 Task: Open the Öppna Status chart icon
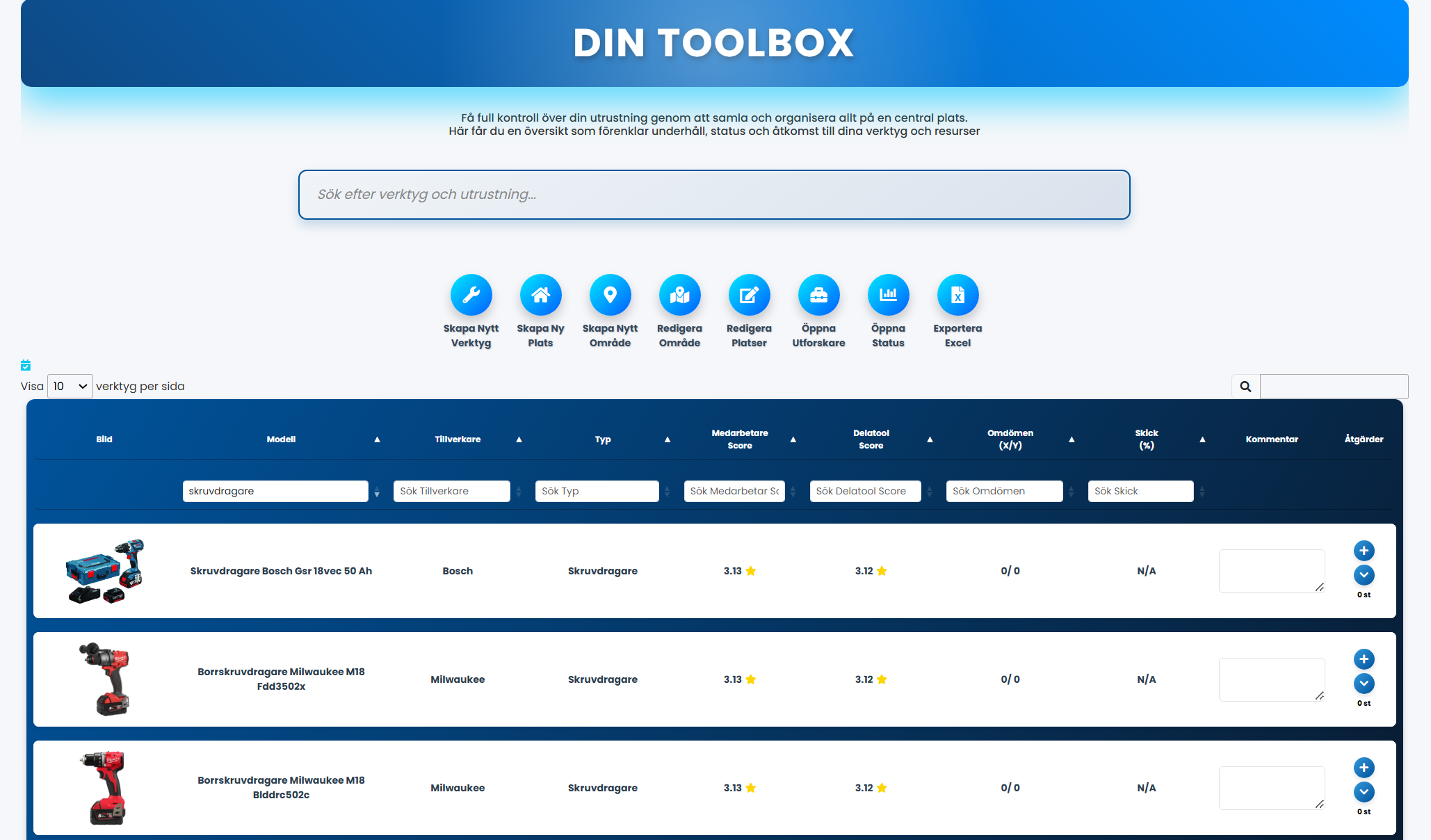coord(888,295)
